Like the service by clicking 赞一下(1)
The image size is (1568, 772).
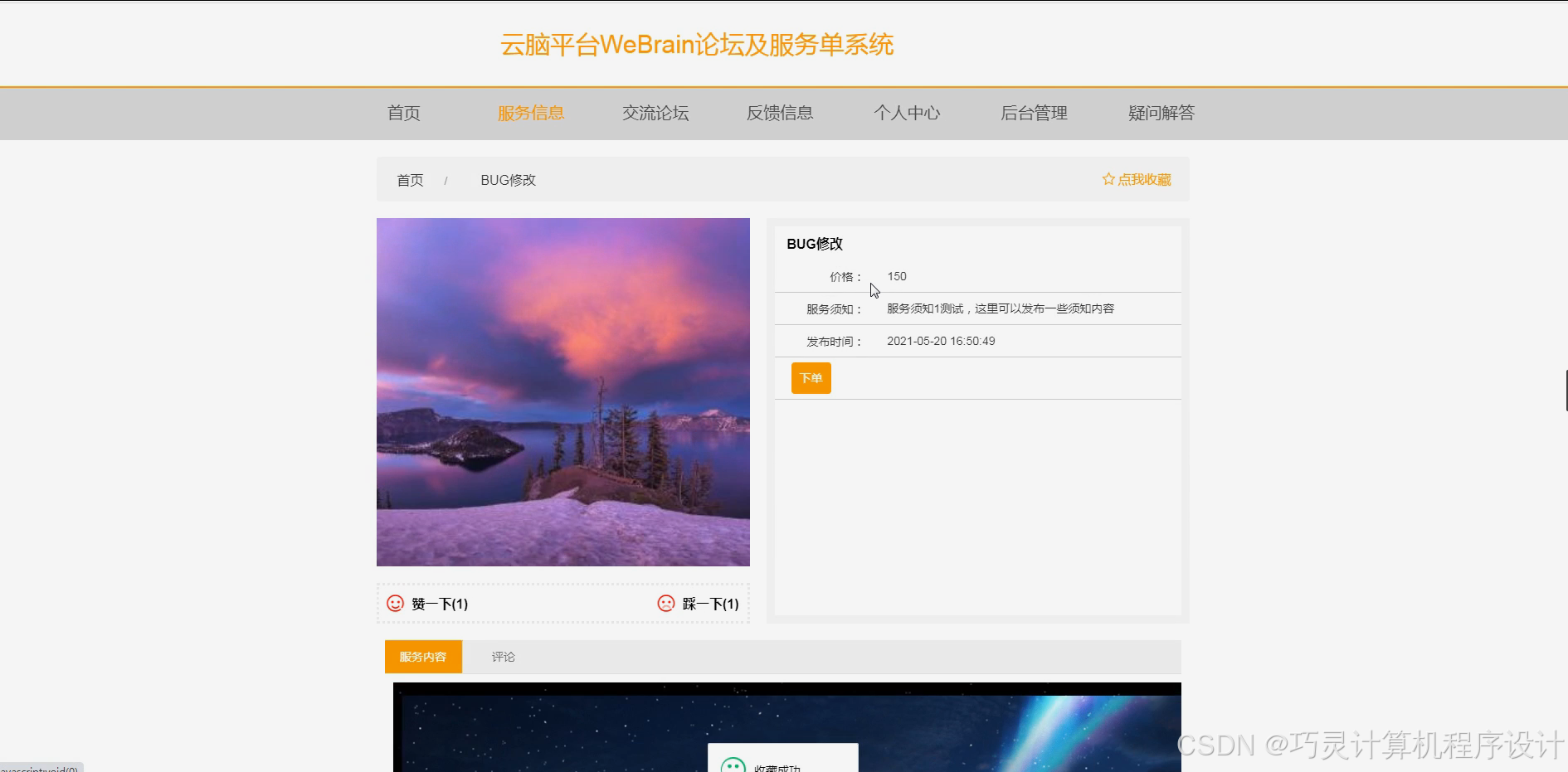tap(440, 604)
